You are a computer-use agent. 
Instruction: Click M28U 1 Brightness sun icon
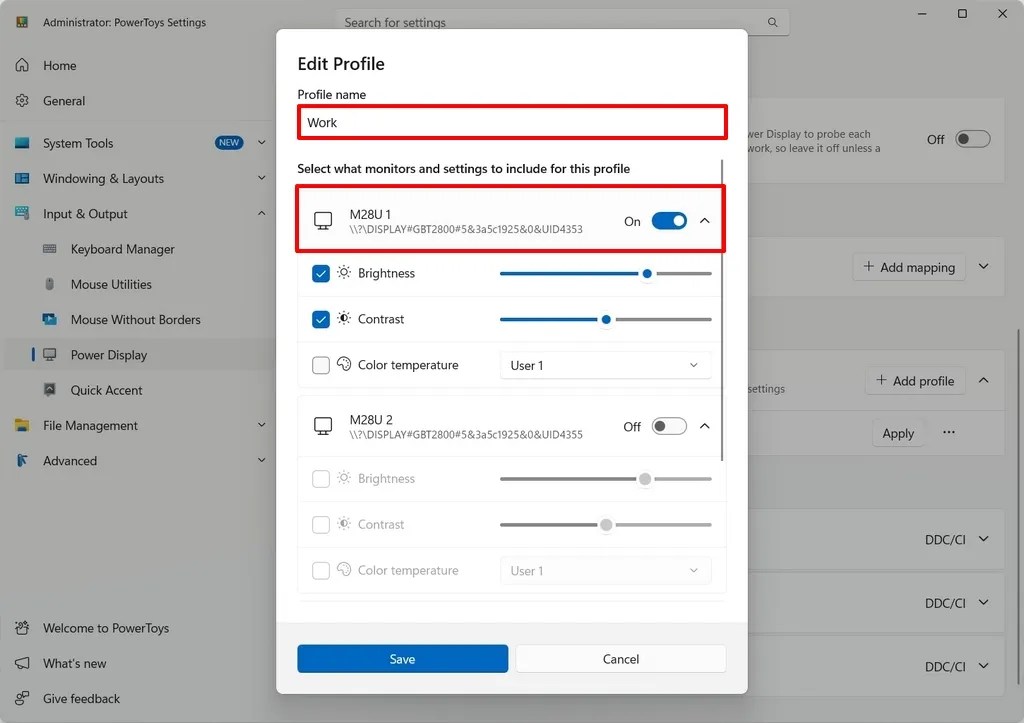pyautogui.click(x=344, y=272)
